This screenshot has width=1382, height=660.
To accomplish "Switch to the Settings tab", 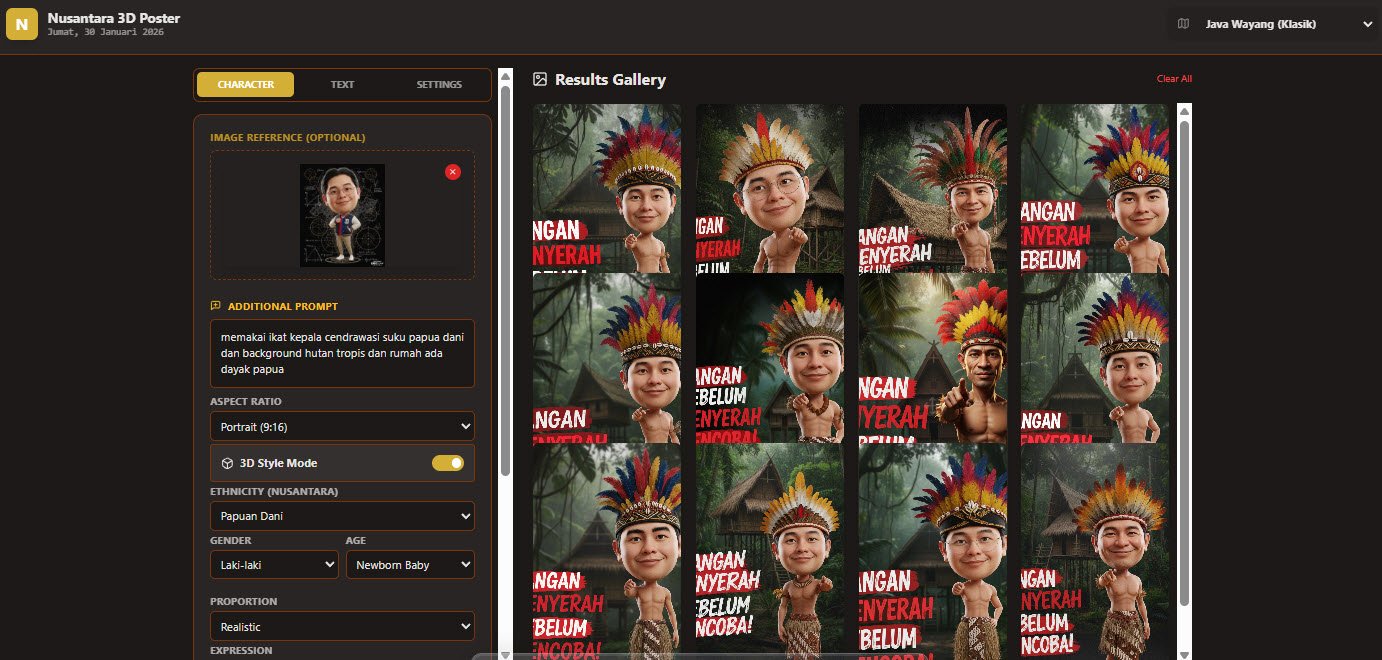I will tap(439, 84).
